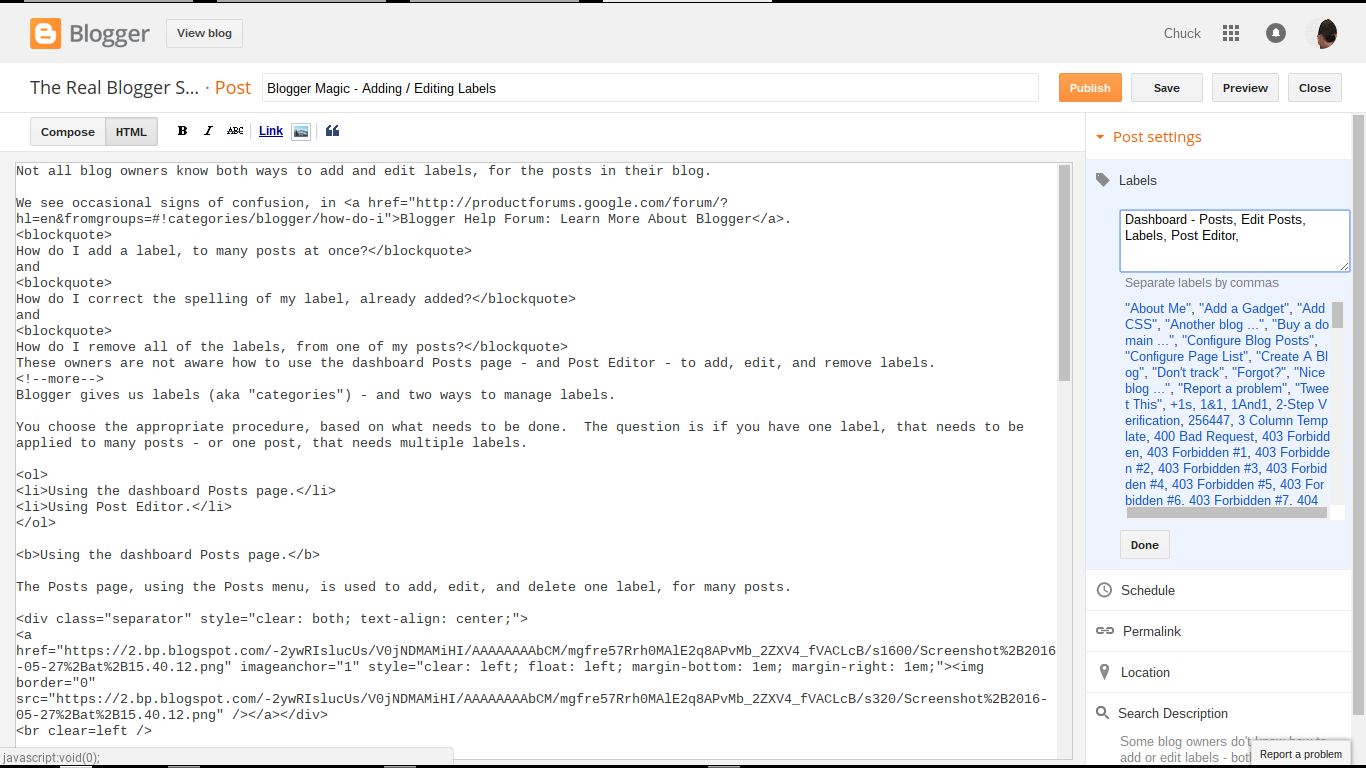Add the "403 Forbidden #1" label suggestion
Image resolution: width=1366 pixels, height=768 pixels.
click(1197, 452)
